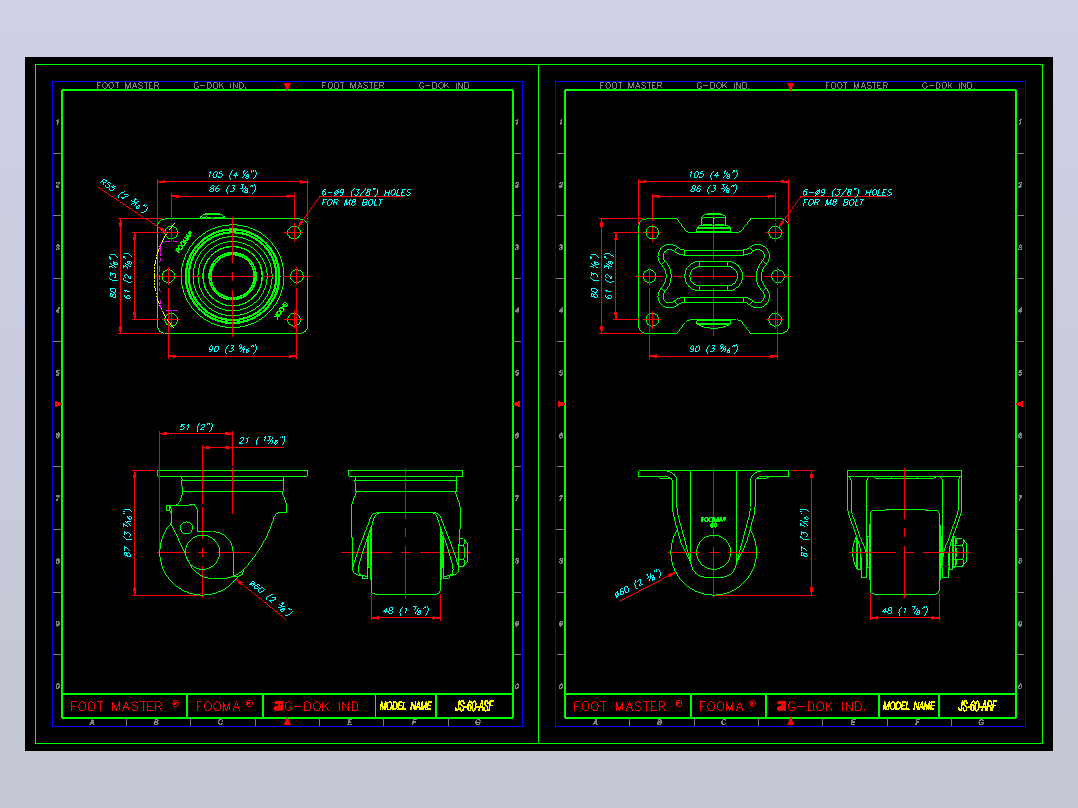Select the swivel caster top view center bore circle
This screenshot has height=808, width=1078.
tap(232, 276)
